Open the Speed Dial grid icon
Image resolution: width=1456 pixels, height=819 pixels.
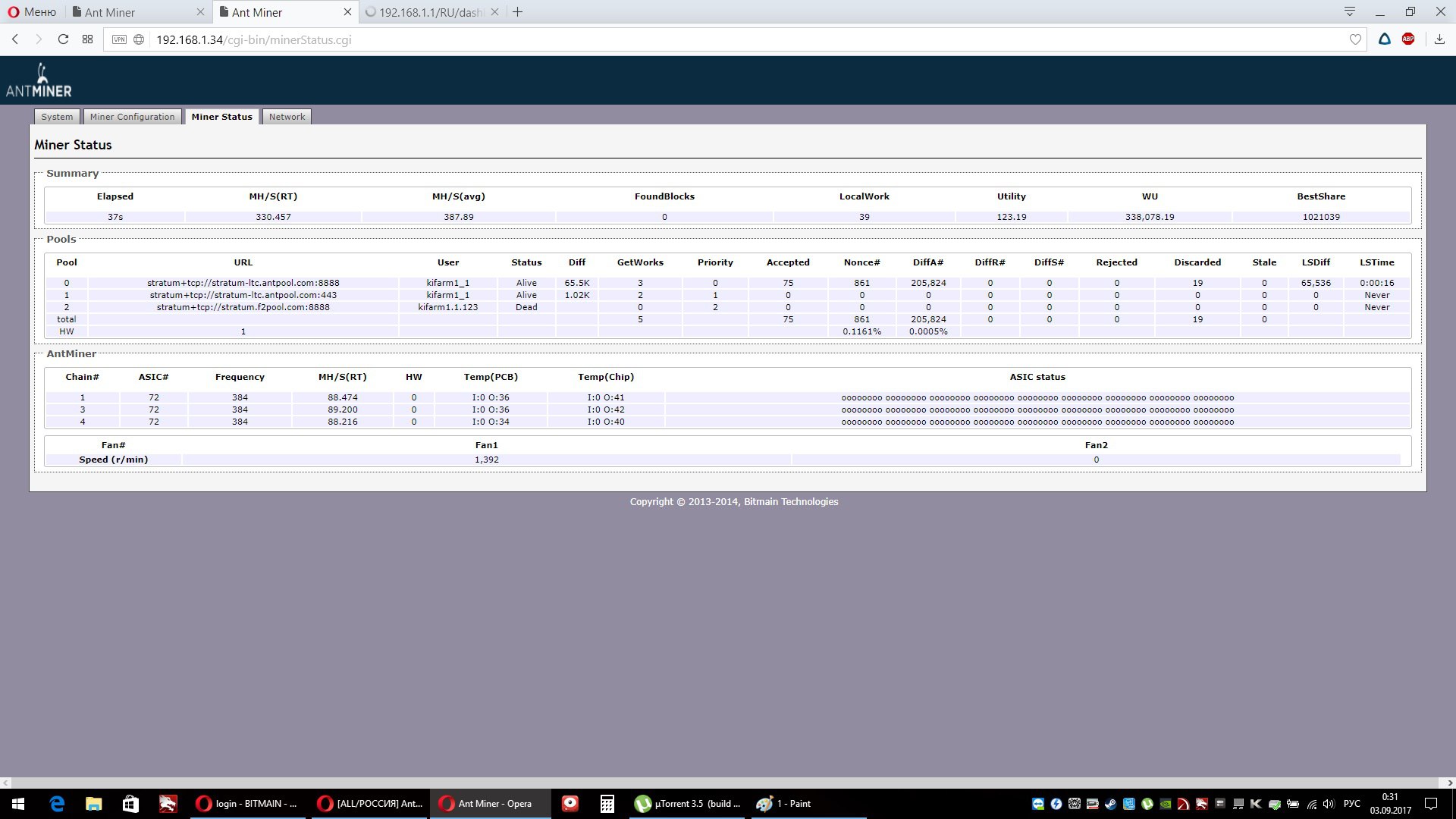[x=88, y=39]
